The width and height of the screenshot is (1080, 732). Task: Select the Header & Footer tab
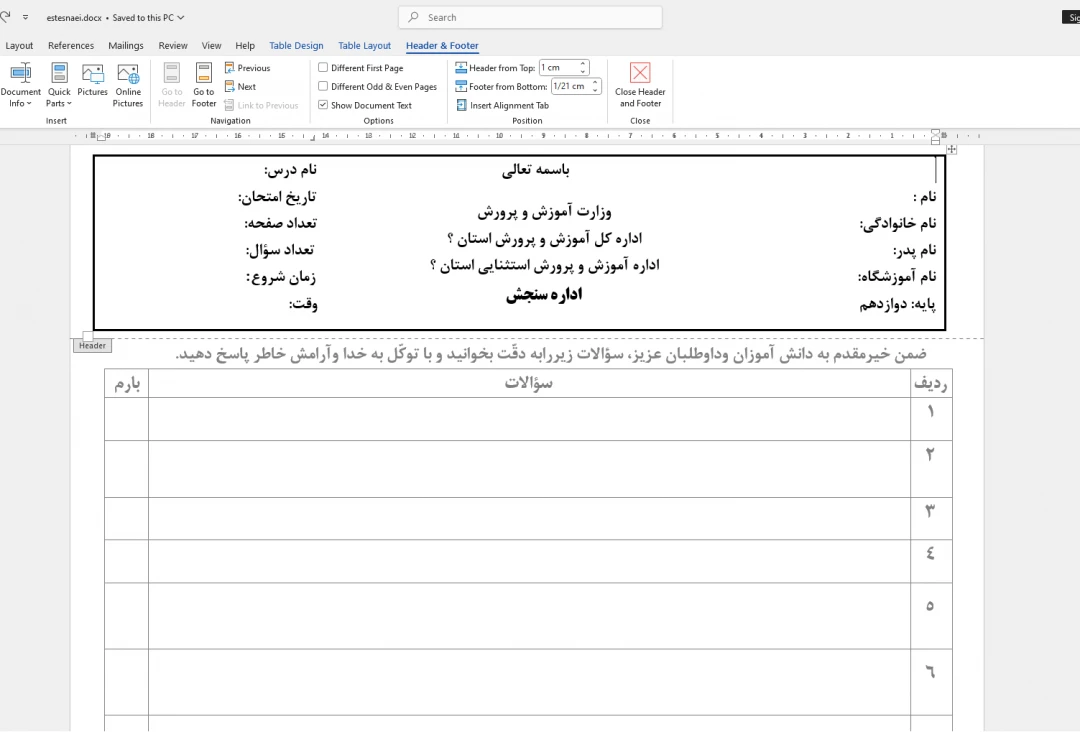pyautogui.click(x=442, y=45)
